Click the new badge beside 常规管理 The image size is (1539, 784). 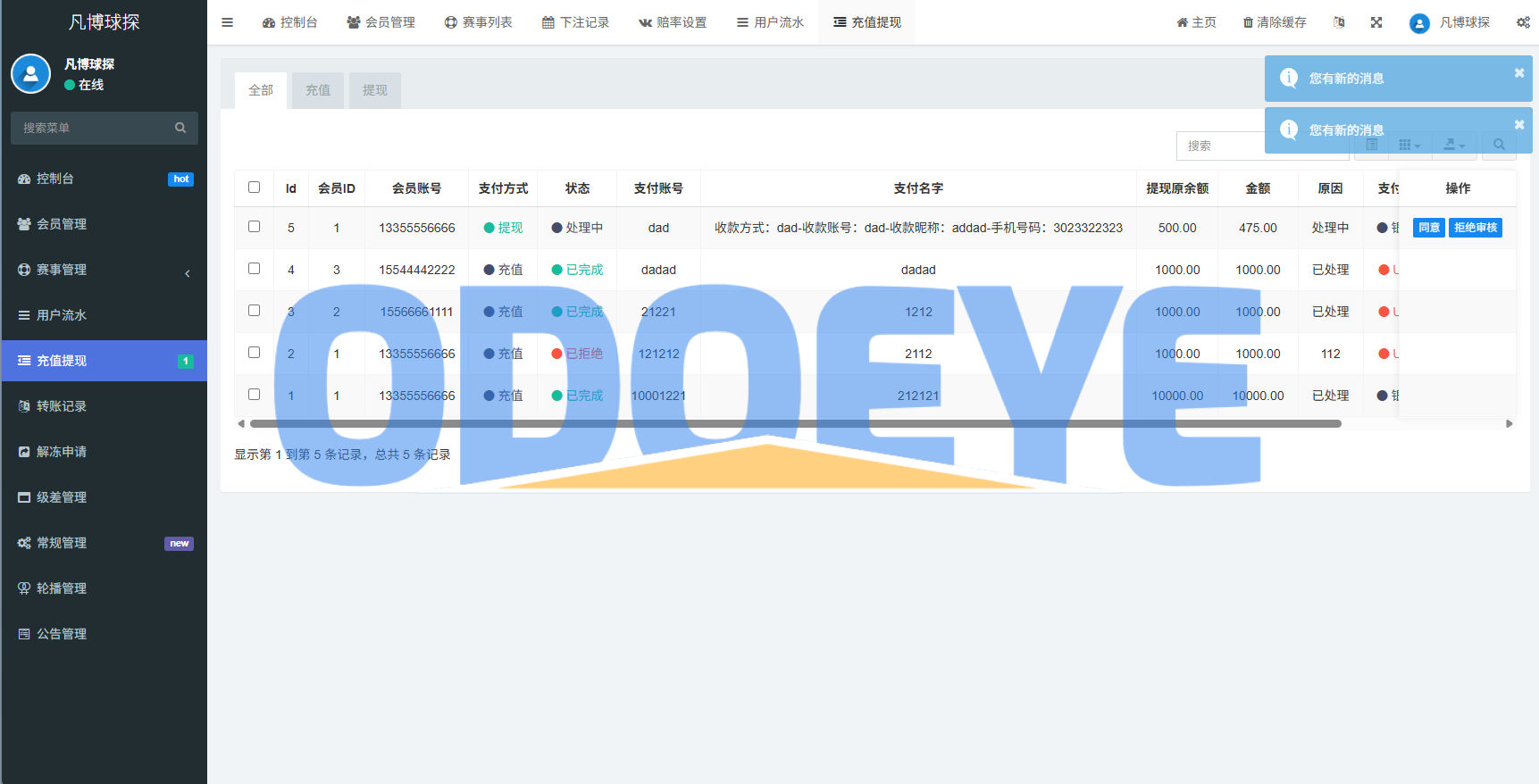(180, 544)
